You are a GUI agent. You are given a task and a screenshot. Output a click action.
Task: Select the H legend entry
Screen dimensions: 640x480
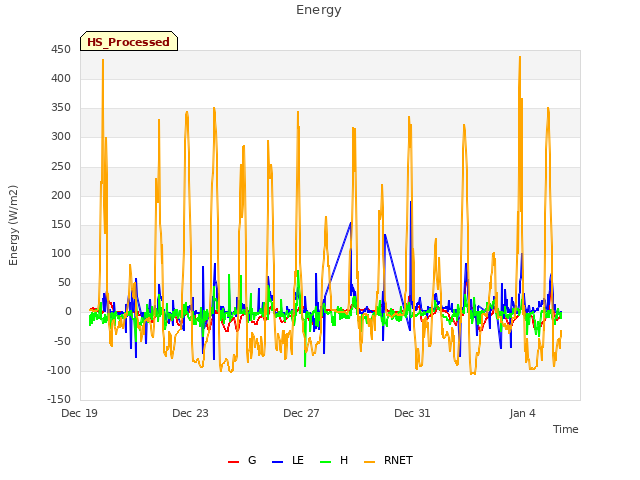click(334, 460)
